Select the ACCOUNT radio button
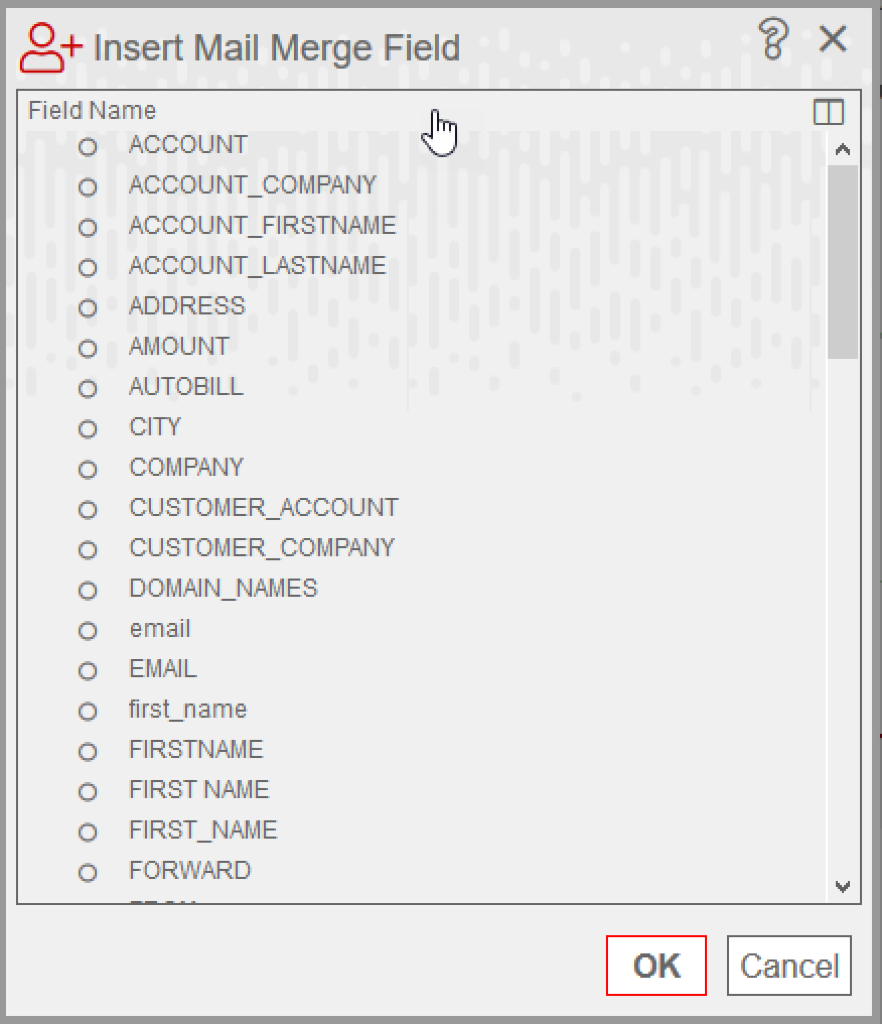The height and width of the screenshot is (1024, 882). [87, 146]
